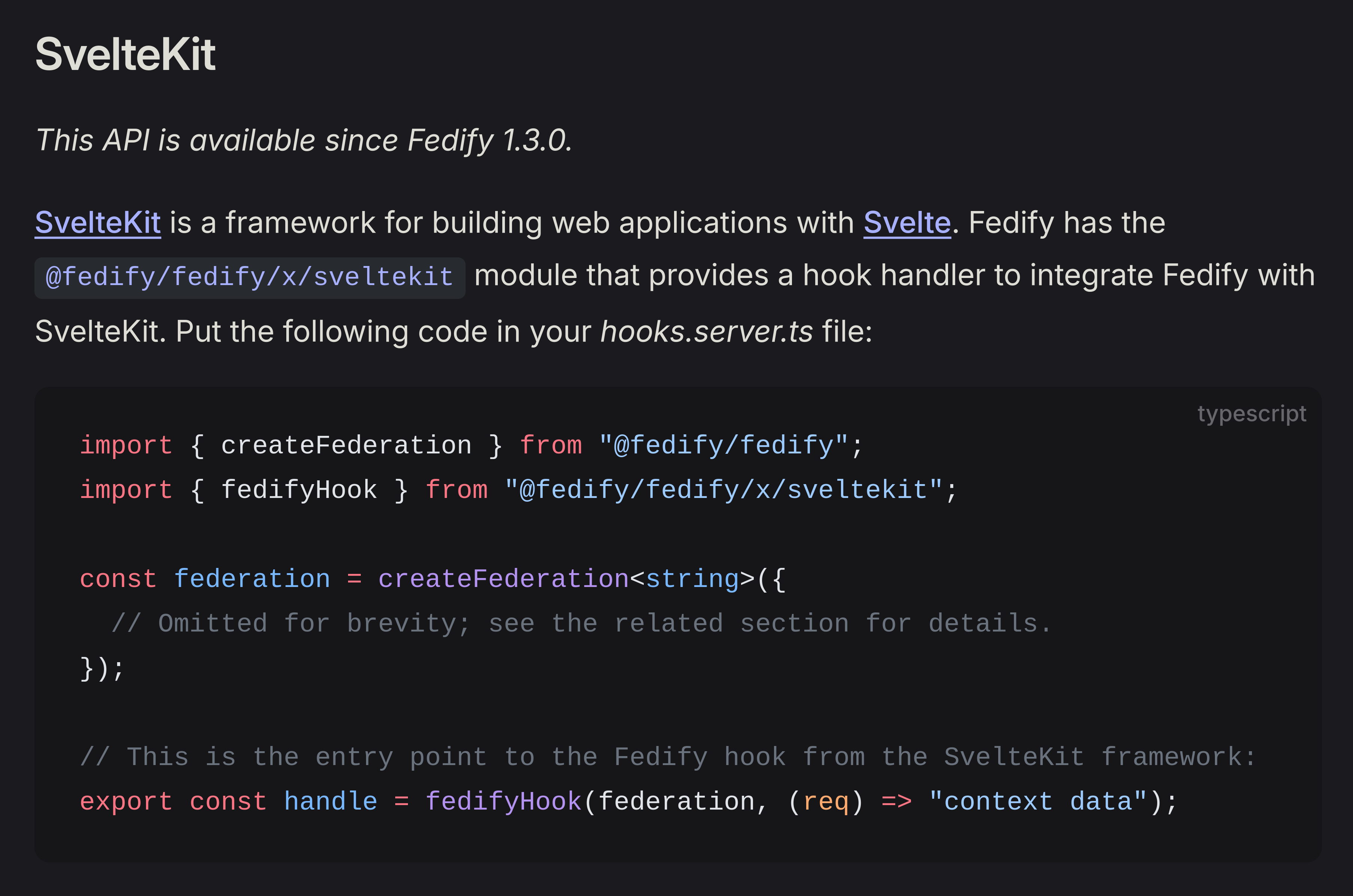Click the handle constant name
Viewport: 1353px width, 896px height.
point(330,802)
